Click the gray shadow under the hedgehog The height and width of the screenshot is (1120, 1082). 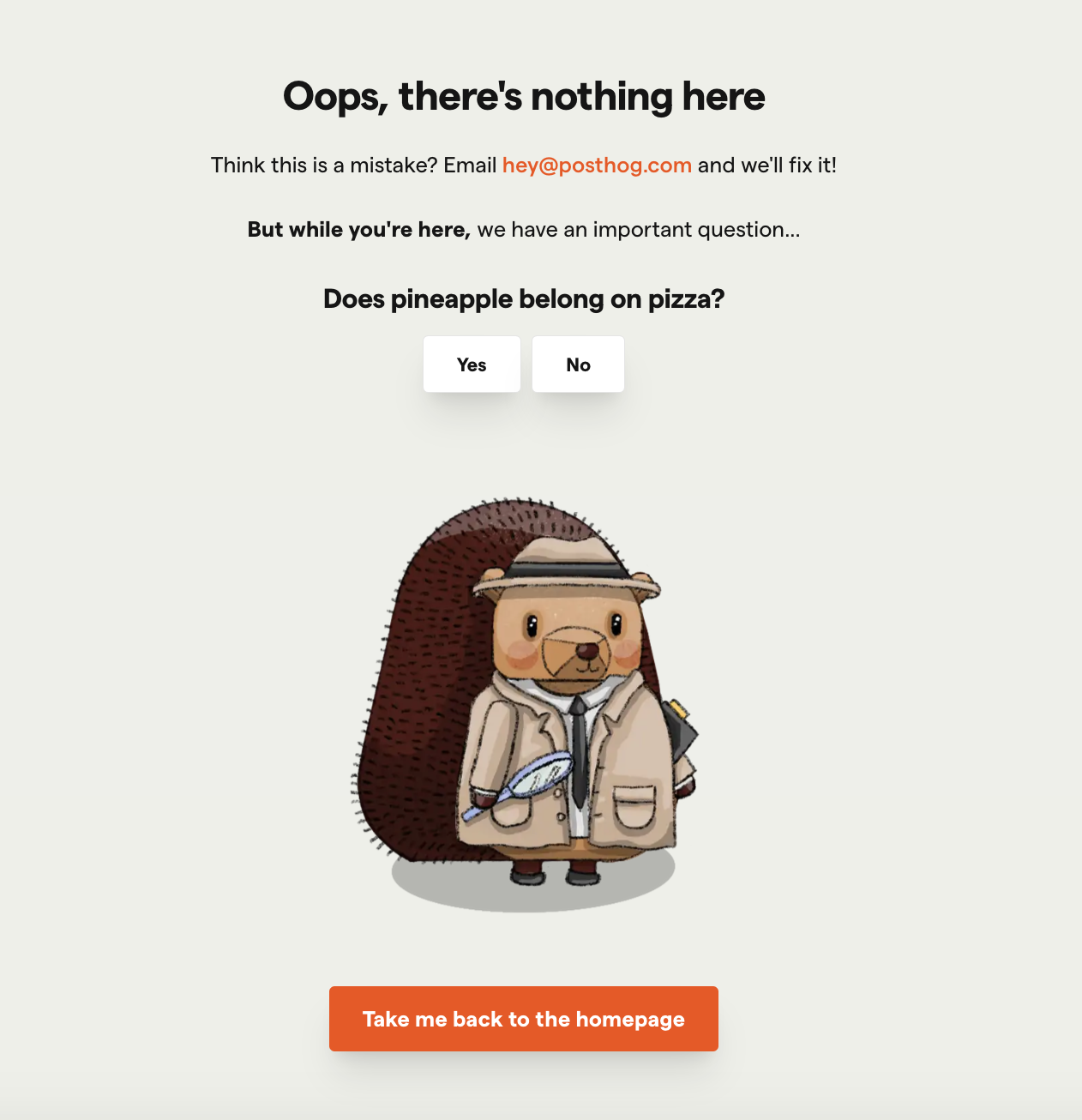533,883
